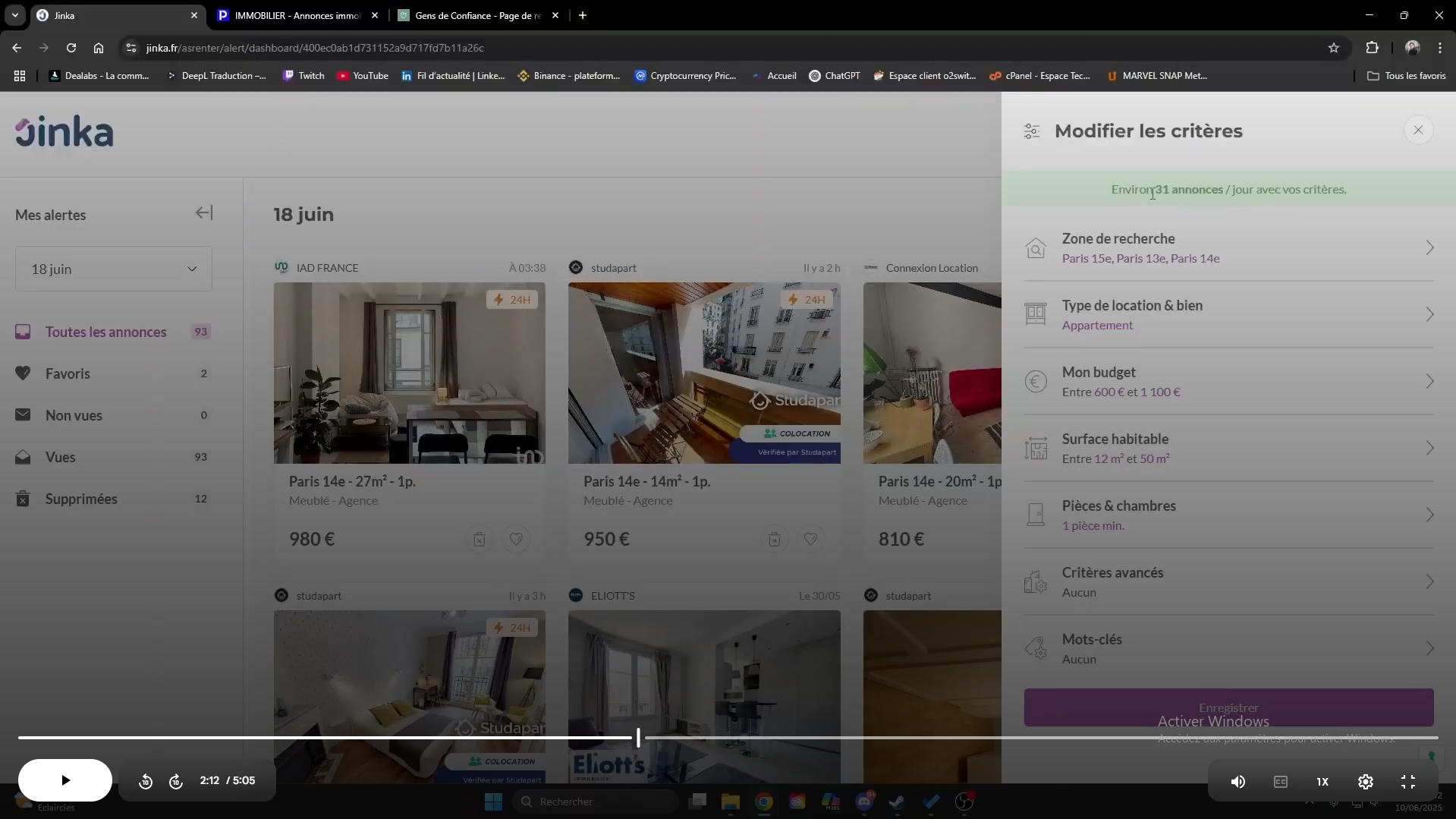This screenshot has width=1456, height=819.
Task: Select Toutes les annonces in sidebar
Action: click(x=114, y=332)
